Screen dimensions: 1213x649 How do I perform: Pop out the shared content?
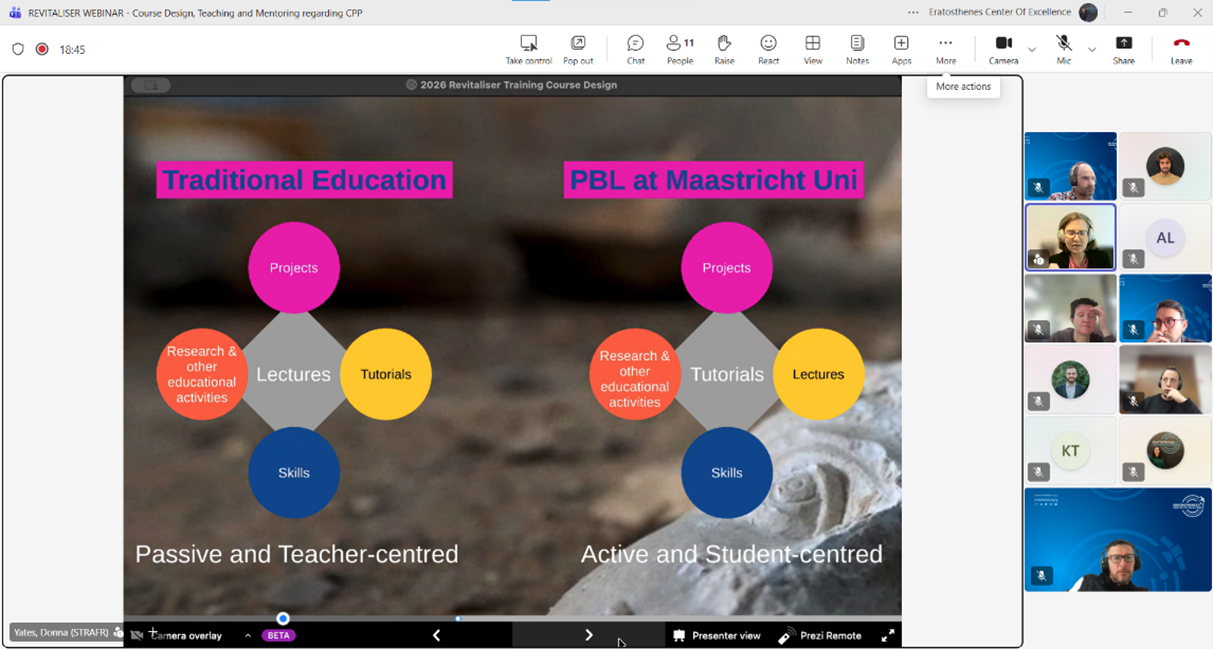(578, 49)
